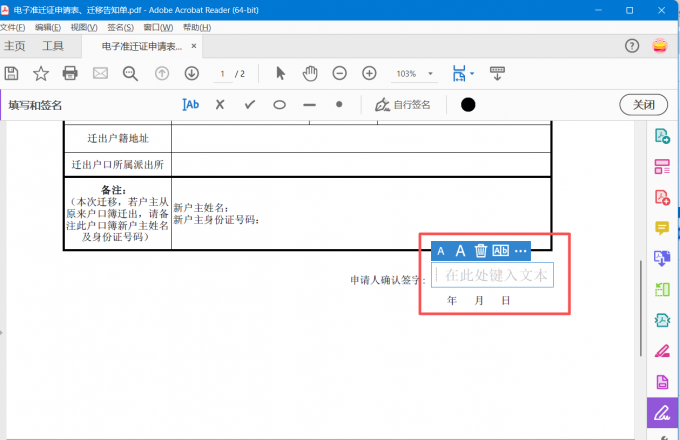Print the document via the printer icon
Screen dimensions: 680x440
[70, 73]
